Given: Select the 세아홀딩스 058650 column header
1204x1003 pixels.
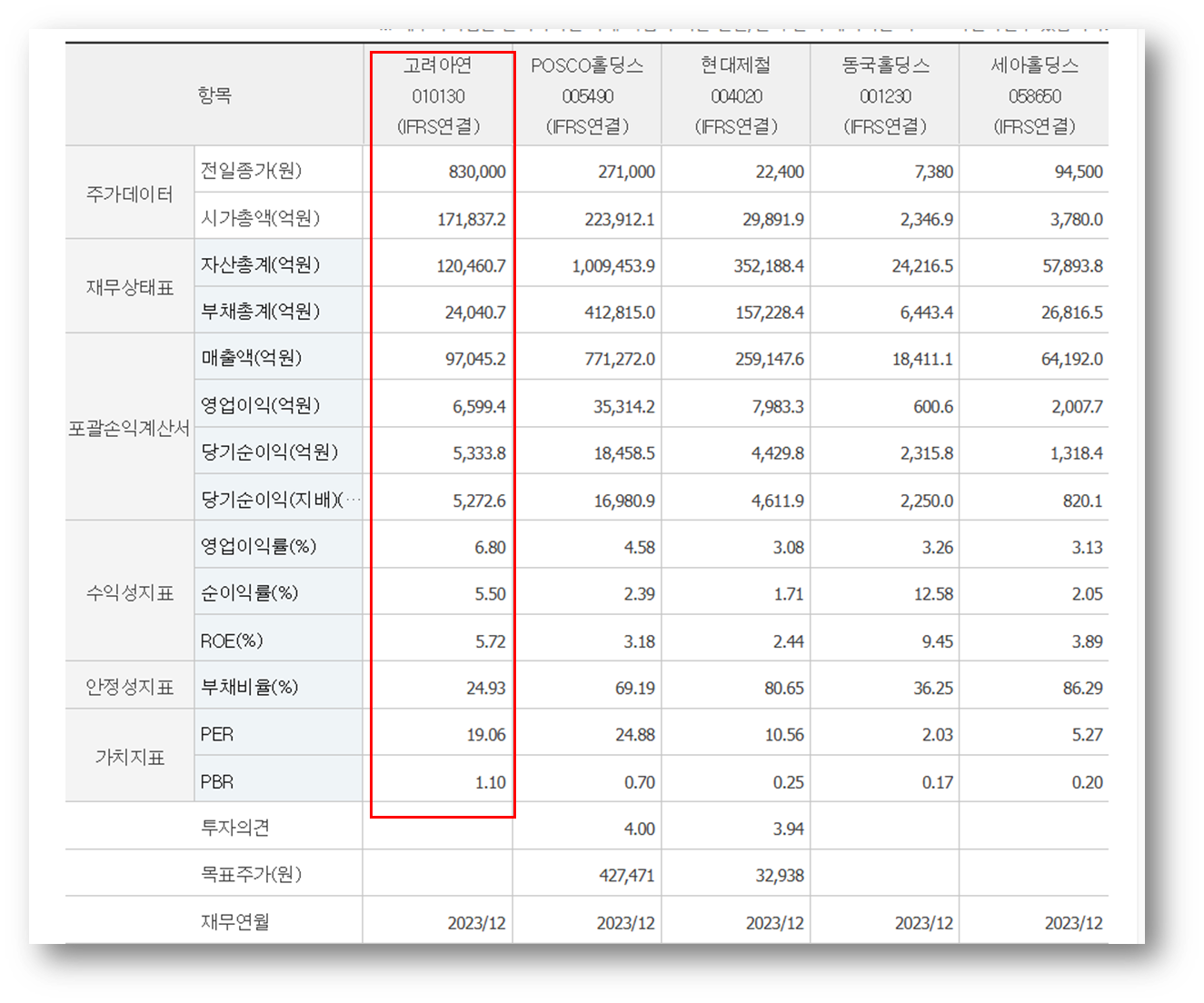Looking at the screenshot, I should pyautogui.click(x=1034, y=95).
